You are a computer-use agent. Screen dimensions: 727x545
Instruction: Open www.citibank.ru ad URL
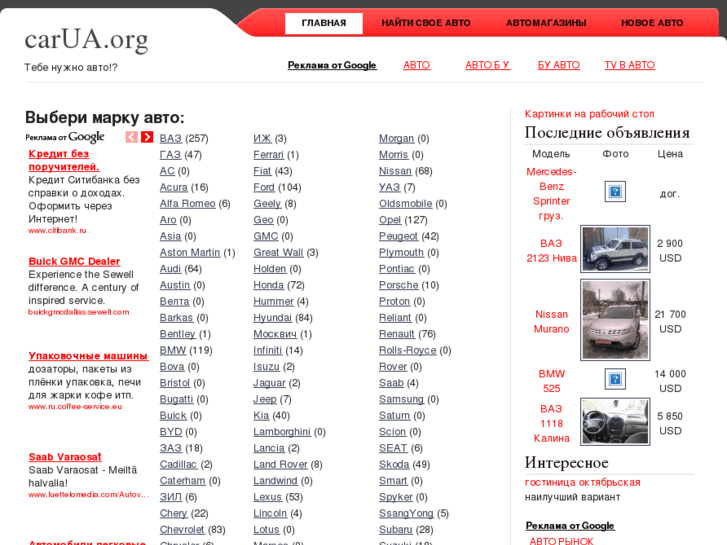tap(57, 230)
